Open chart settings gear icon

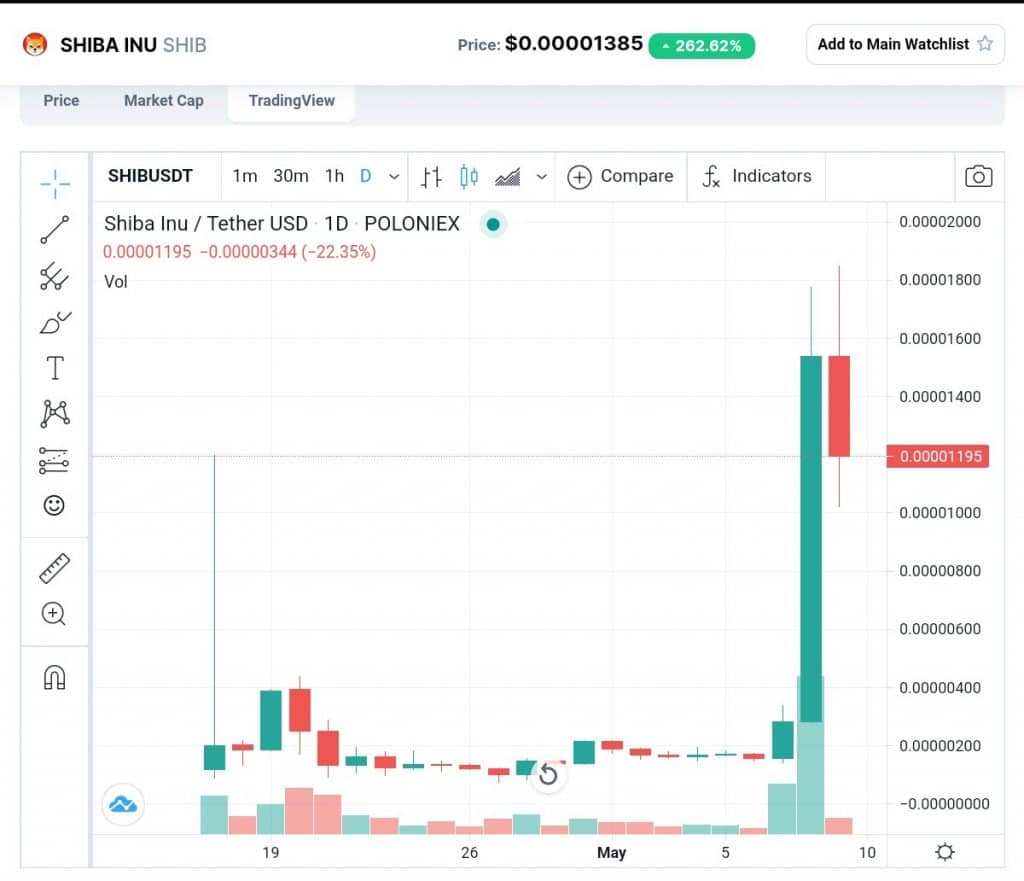pos(944,852)
